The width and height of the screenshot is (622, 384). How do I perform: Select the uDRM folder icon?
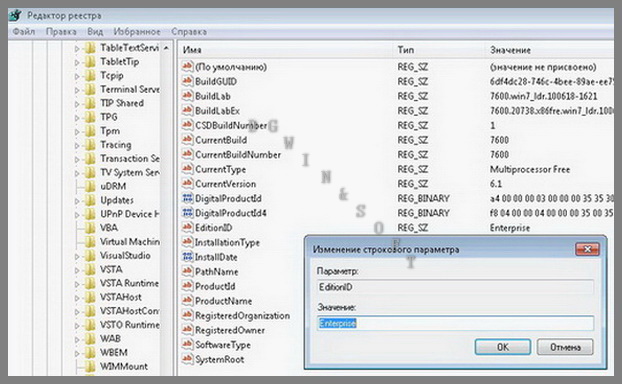tap(90, 186)
